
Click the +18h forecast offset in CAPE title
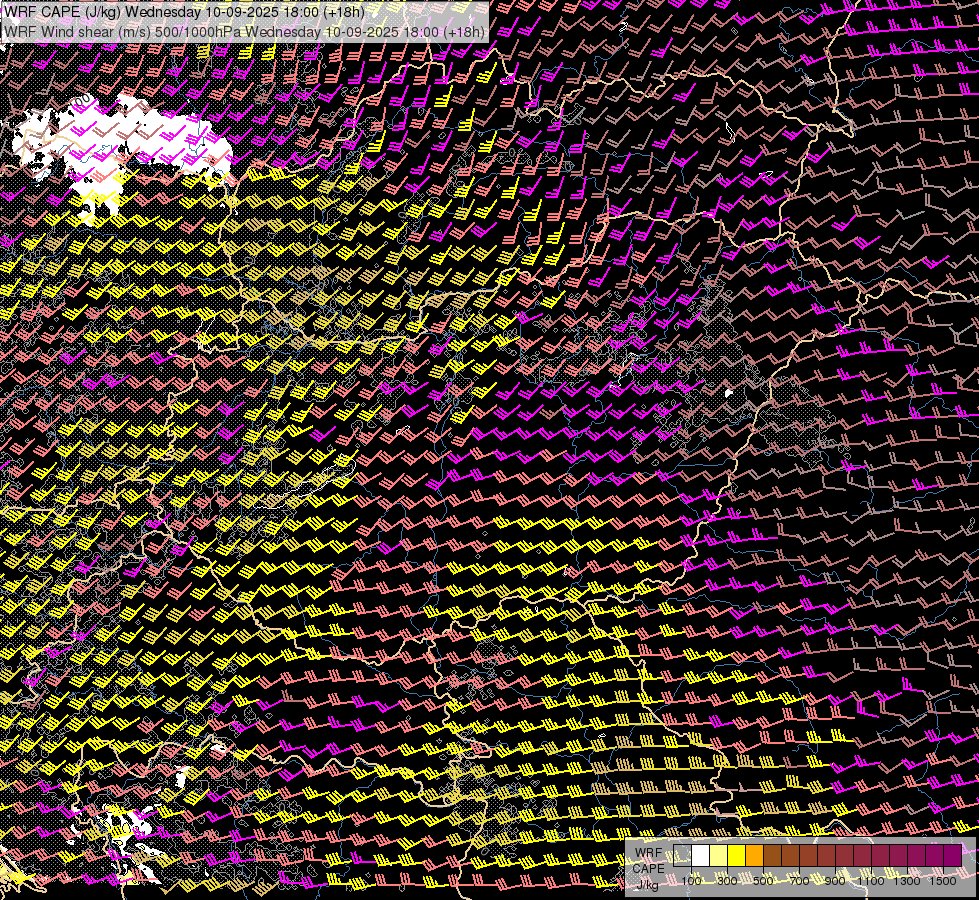[x=343, y=12]
